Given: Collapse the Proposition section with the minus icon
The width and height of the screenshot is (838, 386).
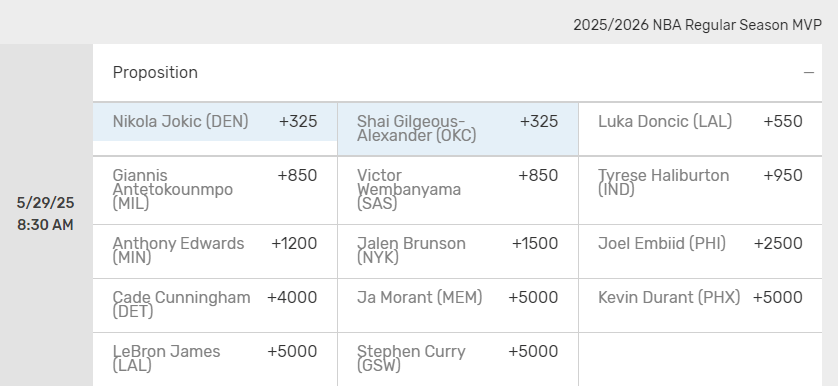Looking at the screenshot, I should 809,73.
